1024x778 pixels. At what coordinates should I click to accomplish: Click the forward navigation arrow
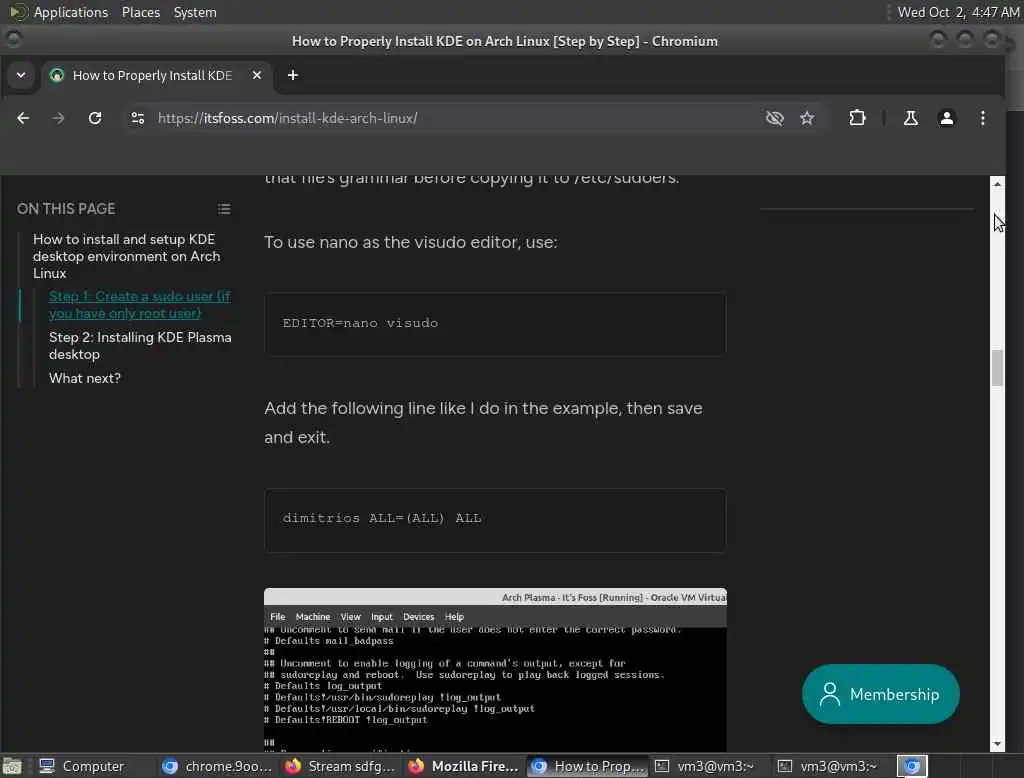58,118
